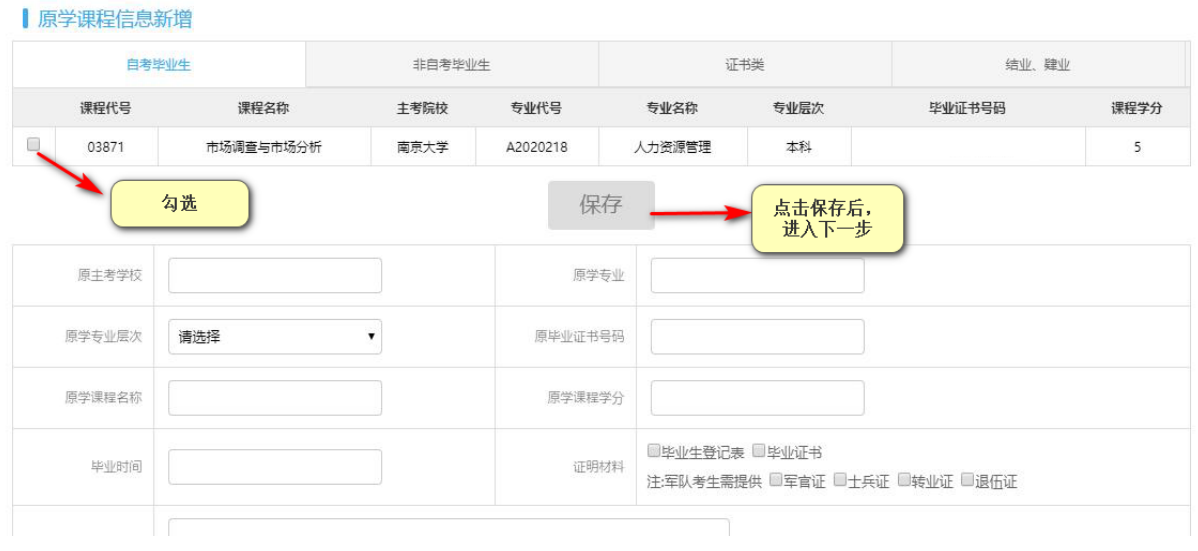
Task: Click the 保存 button
Action: (601, 205)
